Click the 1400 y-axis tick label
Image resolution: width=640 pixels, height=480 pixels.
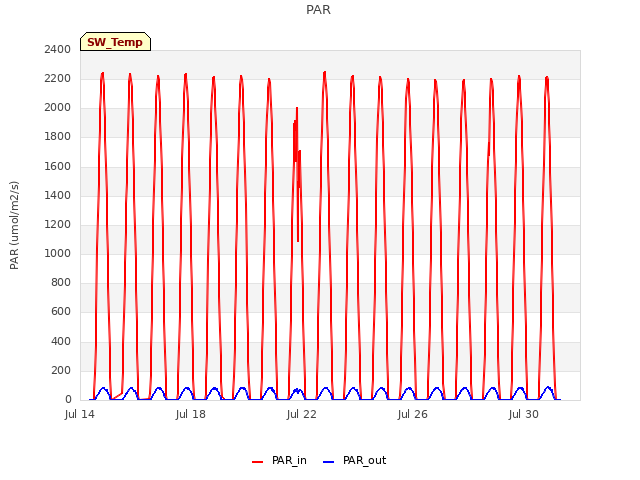(x=58, y=196)
